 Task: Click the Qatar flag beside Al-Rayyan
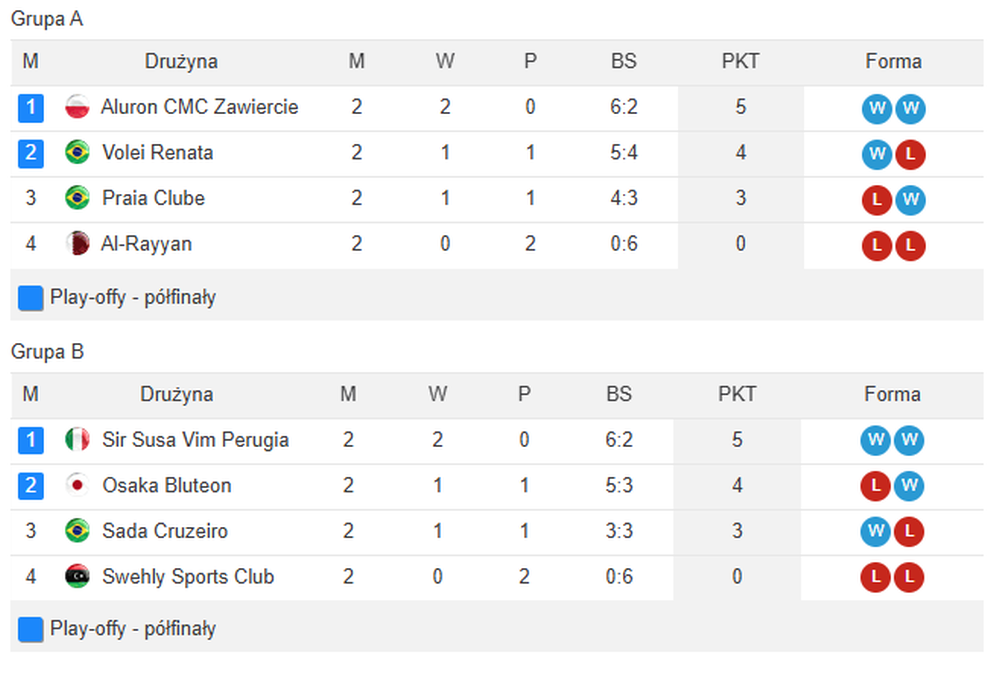tap(77, 244)
